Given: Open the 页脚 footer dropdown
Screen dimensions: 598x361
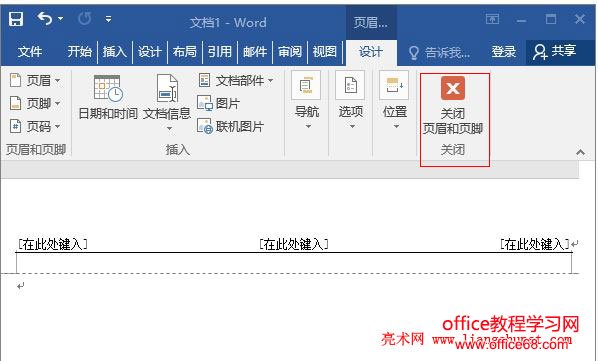Looking at the screenshot, I should tap(35, 103).
